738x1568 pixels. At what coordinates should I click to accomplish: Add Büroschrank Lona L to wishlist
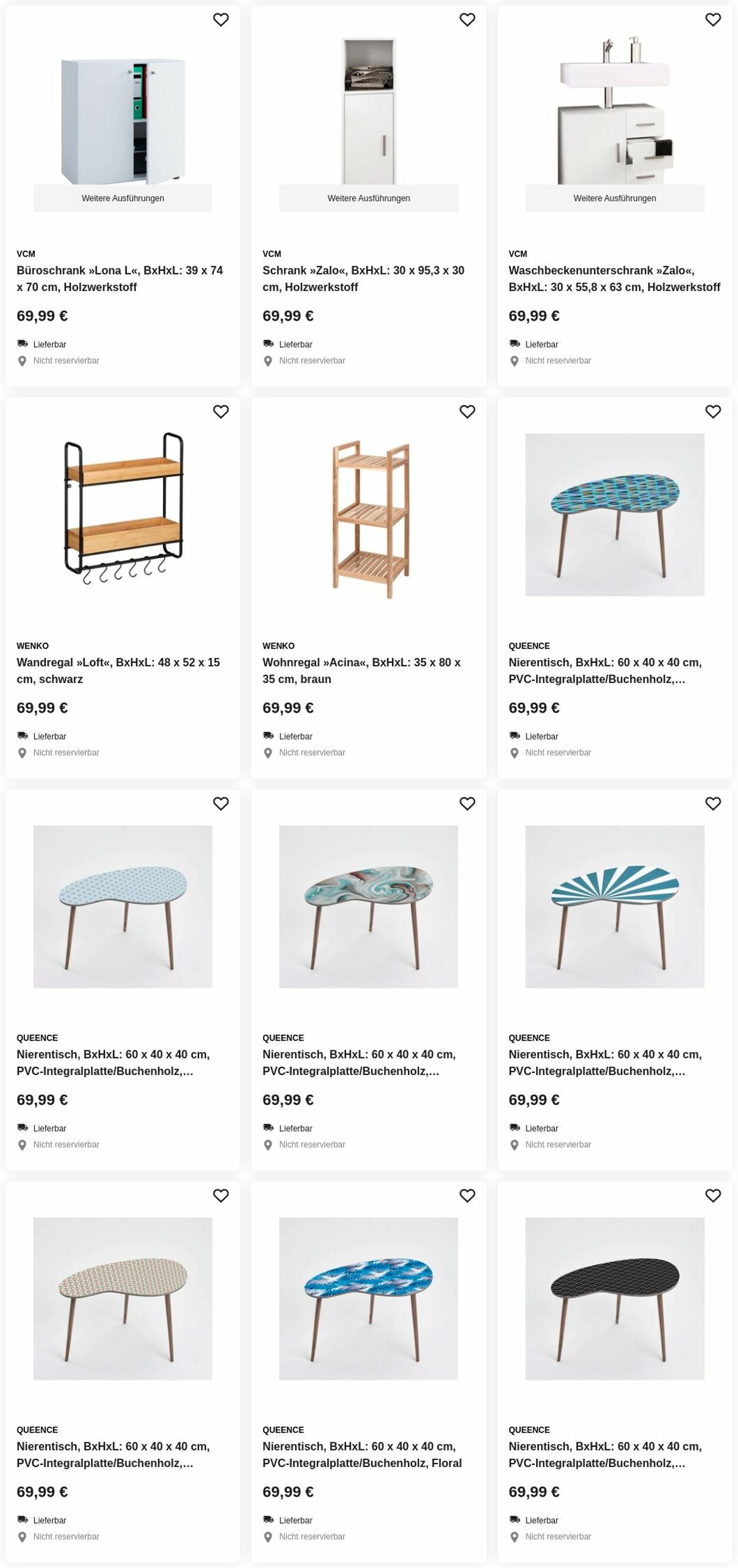pos(220,20)
